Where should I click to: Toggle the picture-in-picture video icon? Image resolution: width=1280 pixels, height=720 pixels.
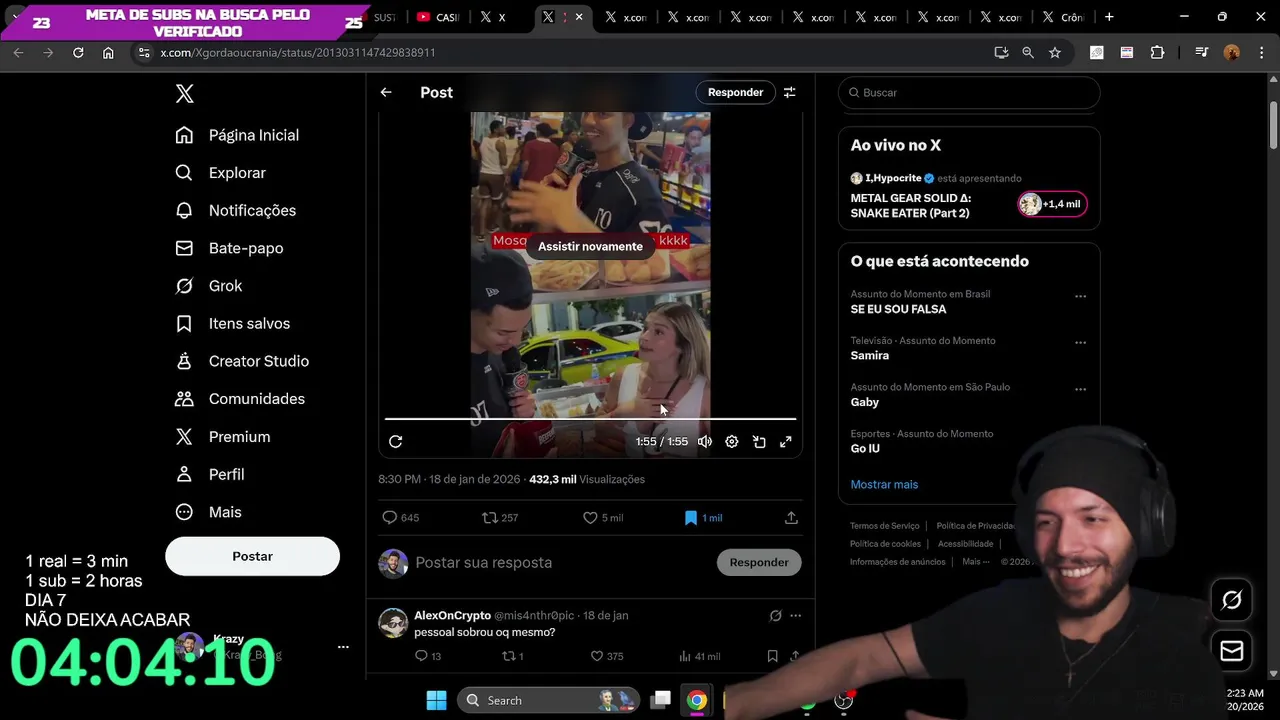759,441
